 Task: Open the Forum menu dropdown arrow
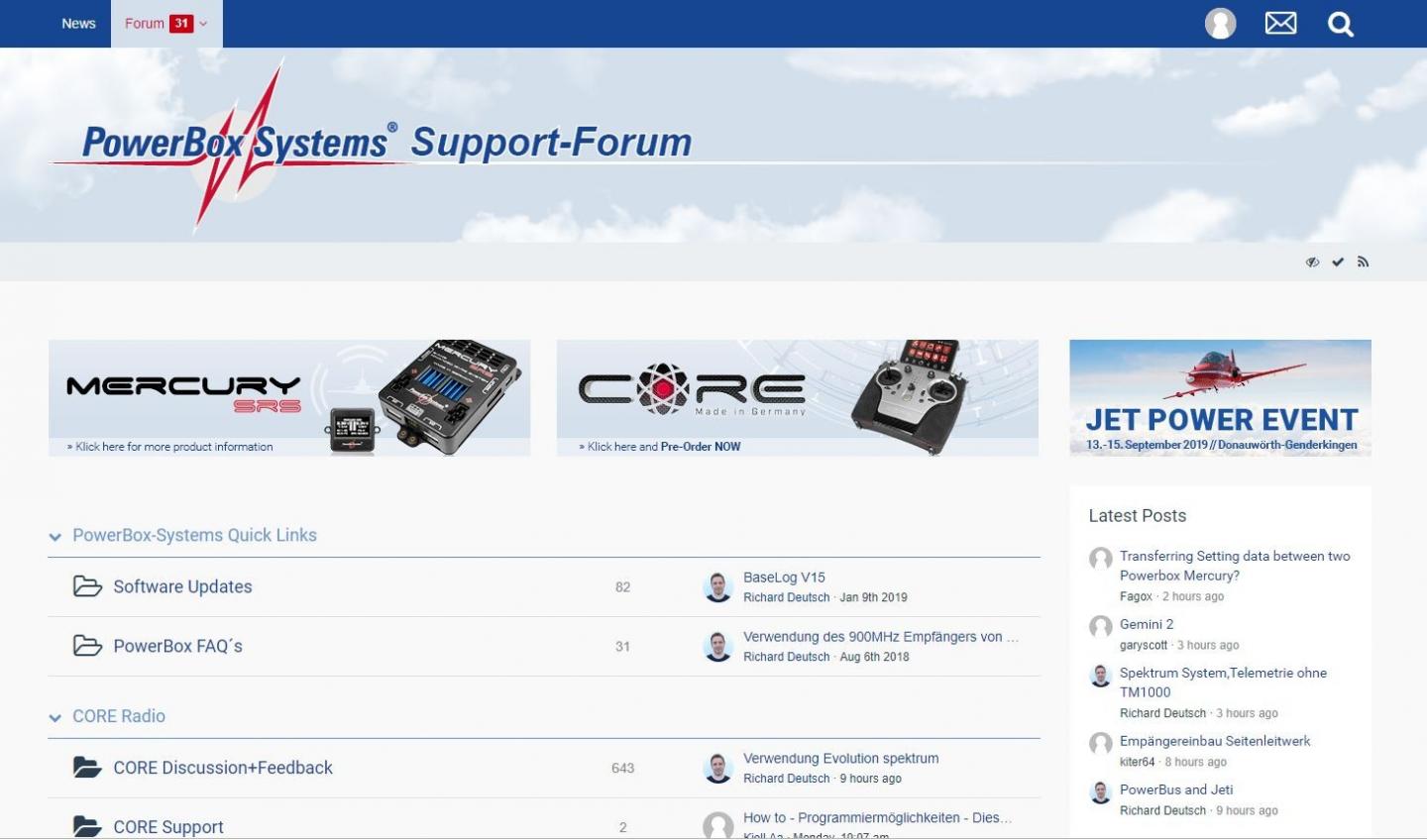(203, 24)
